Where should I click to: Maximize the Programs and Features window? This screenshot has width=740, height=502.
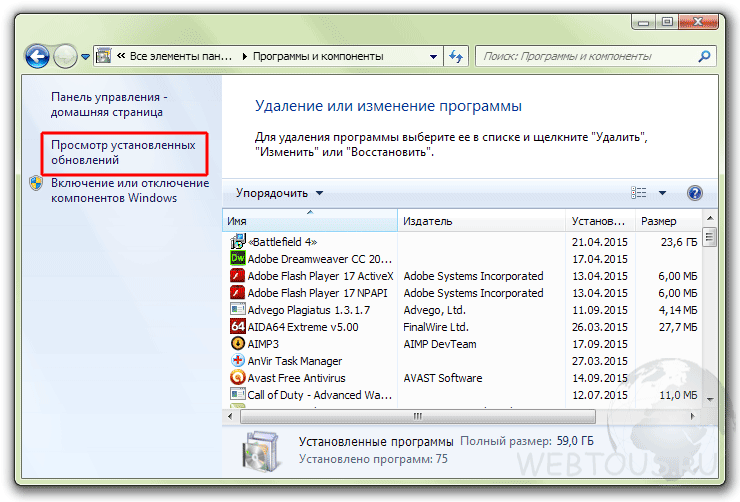[666, 22]
